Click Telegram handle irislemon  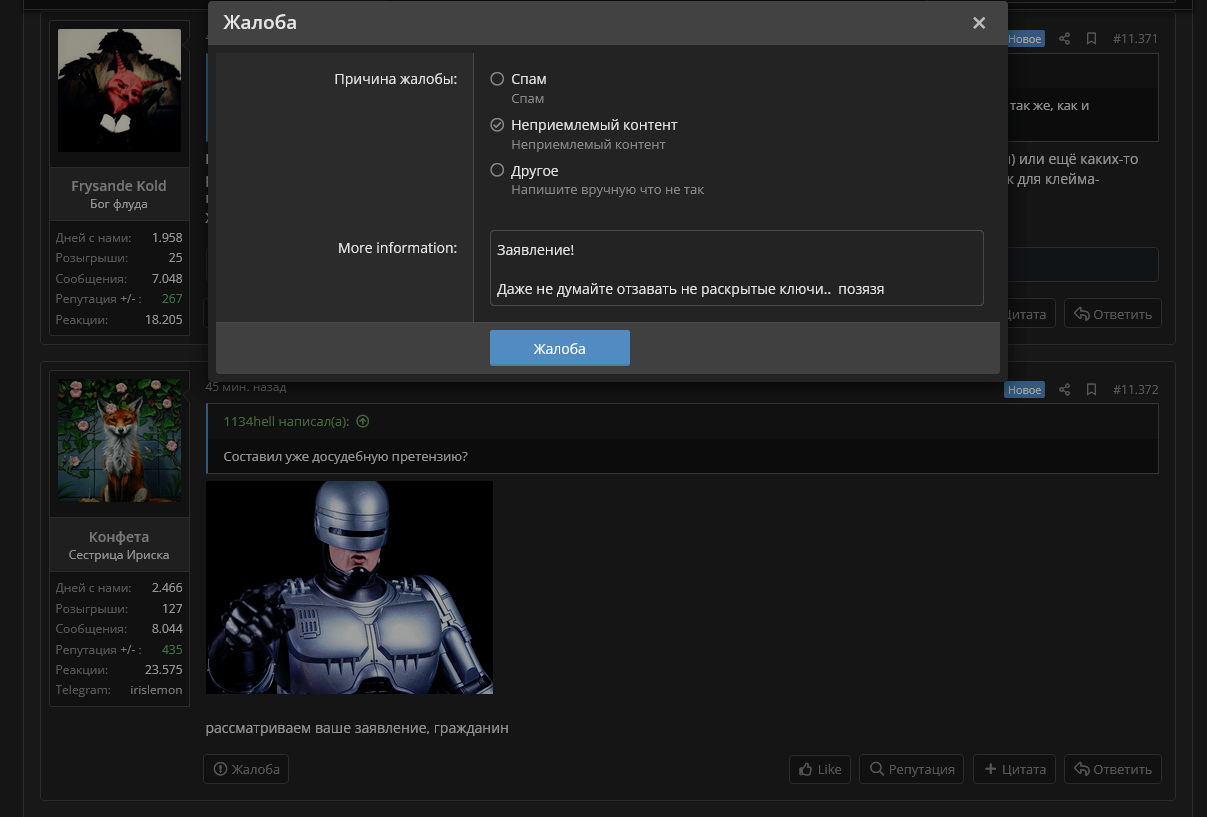tap(156, 690)
